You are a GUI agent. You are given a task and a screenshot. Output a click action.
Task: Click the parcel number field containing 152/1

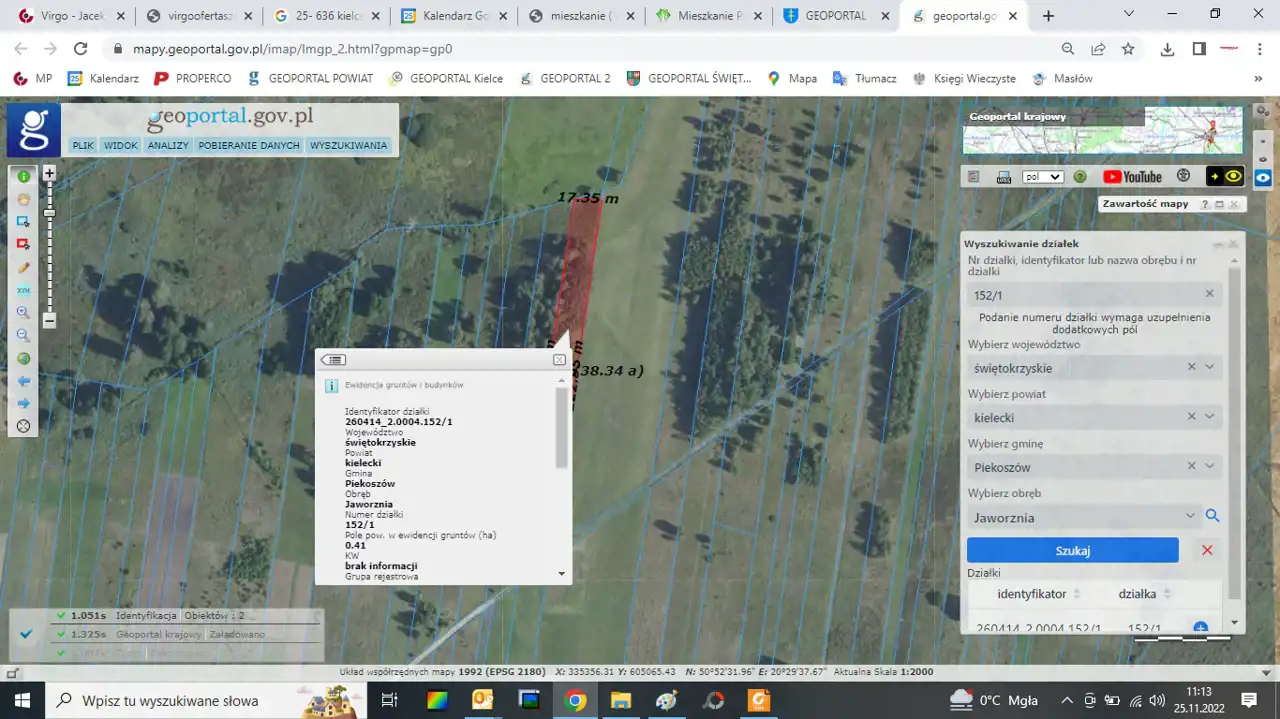(x=1084, y=295)
